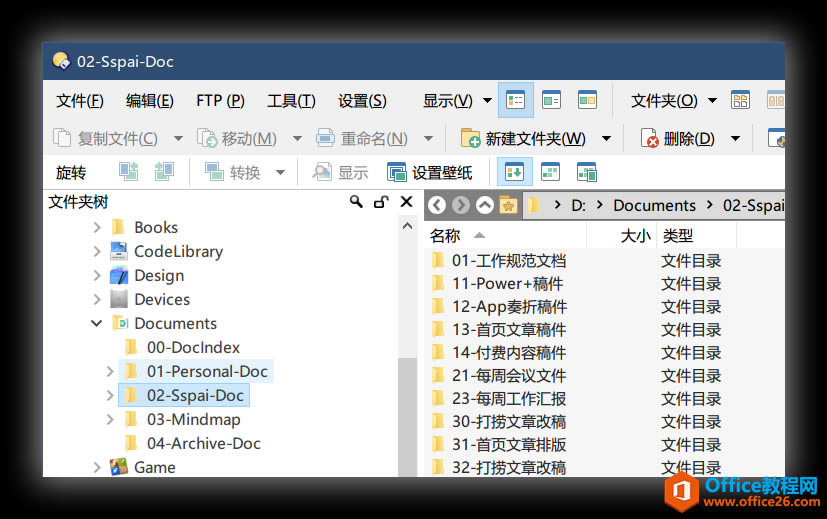
Task: Open the 文件夹(O) dropdown arrow
Action: pos(712,100)
